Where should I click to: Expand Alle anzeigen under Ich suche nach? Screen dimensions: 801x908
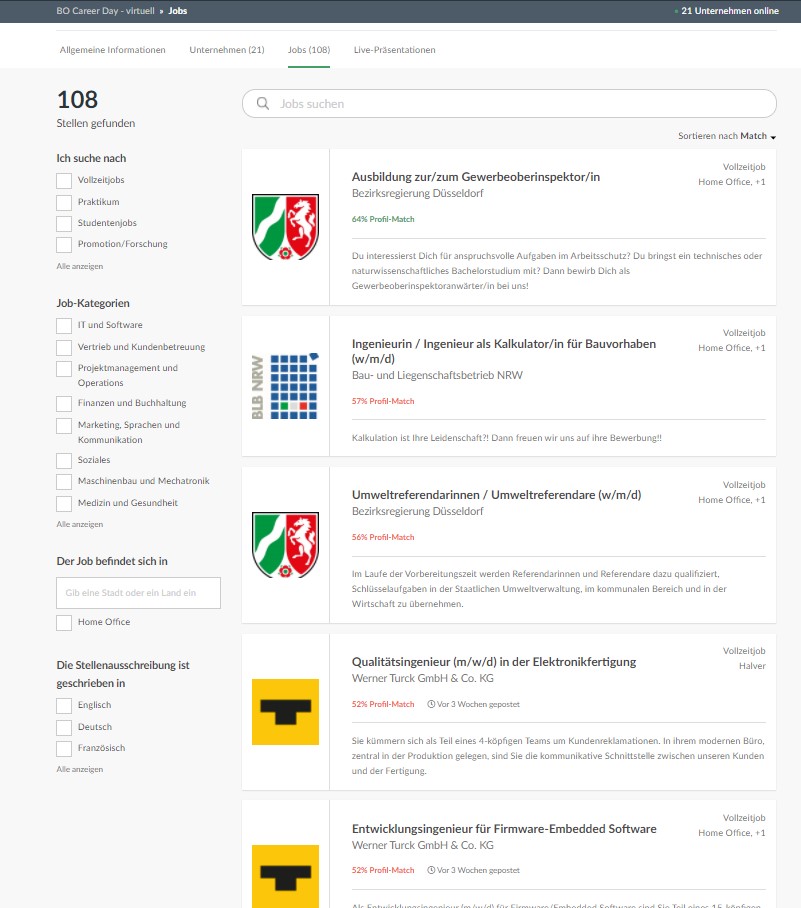[80, 266]
